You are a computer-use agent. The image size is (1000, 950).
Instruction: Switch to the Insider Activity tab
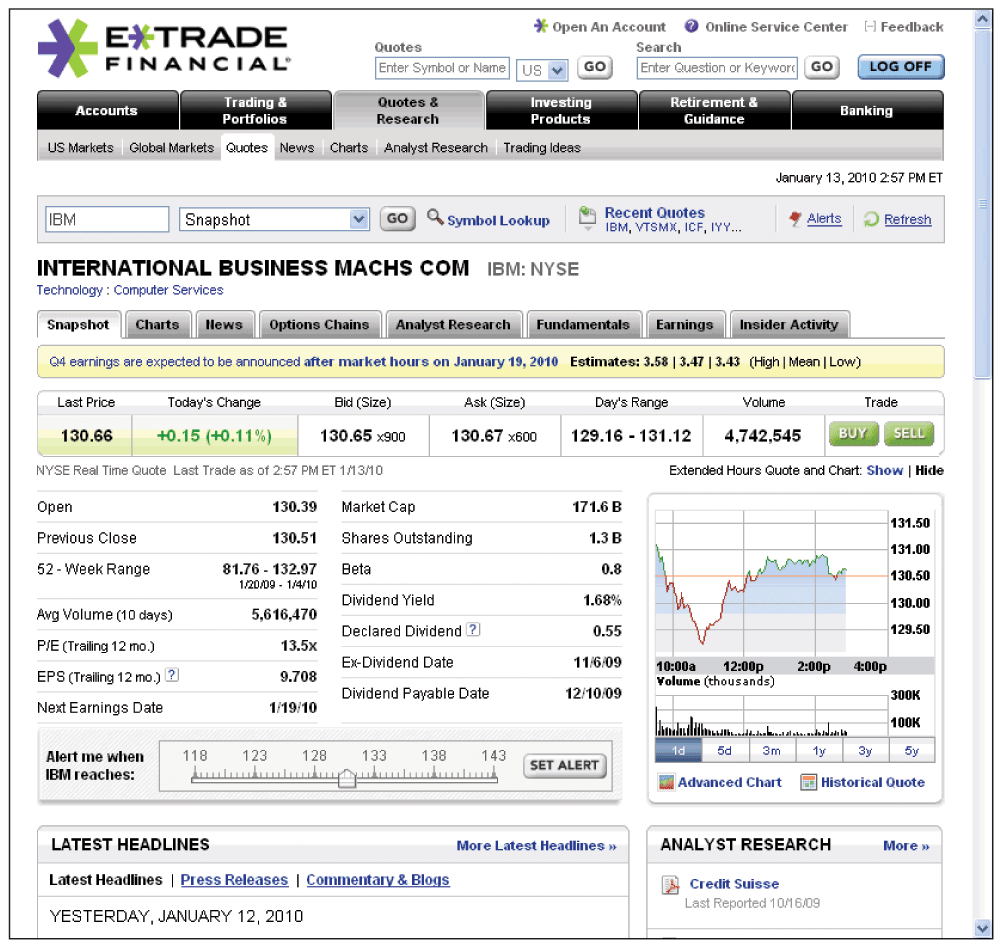click(789, 325)
